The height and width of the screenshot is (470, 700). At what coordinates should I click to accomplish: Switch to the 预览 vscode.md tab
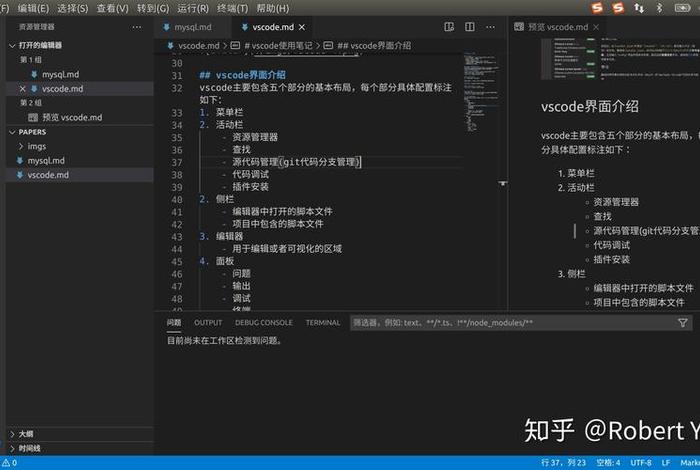pos(557,27)
